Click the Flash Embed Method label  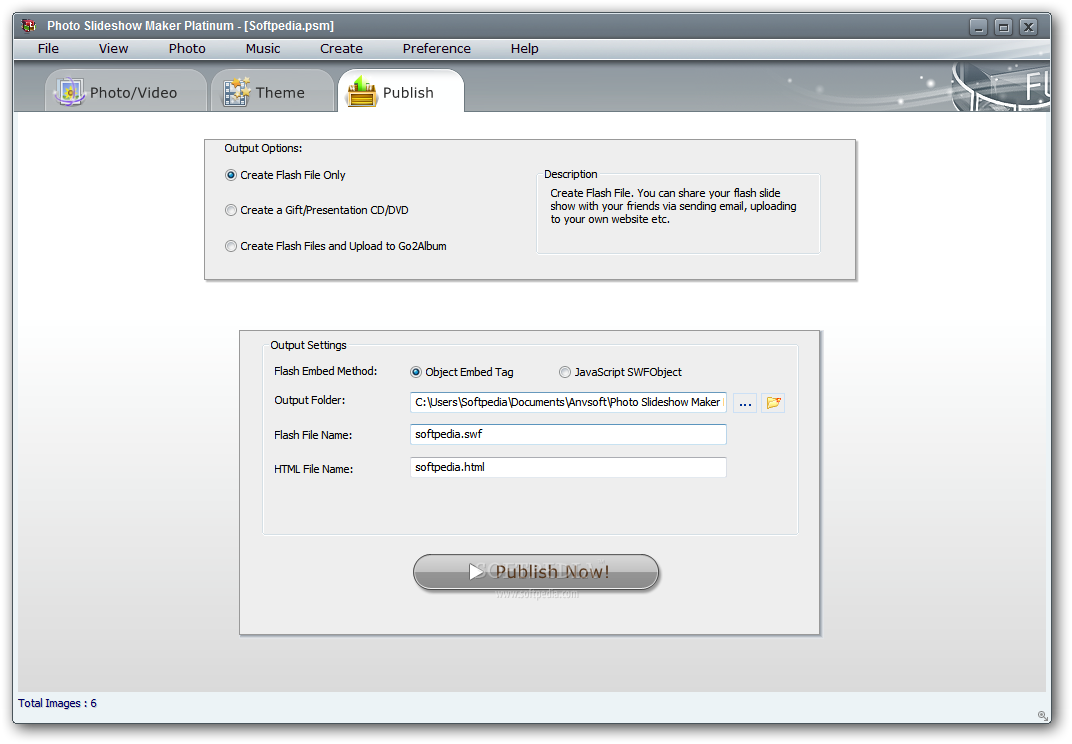[325, 371]
